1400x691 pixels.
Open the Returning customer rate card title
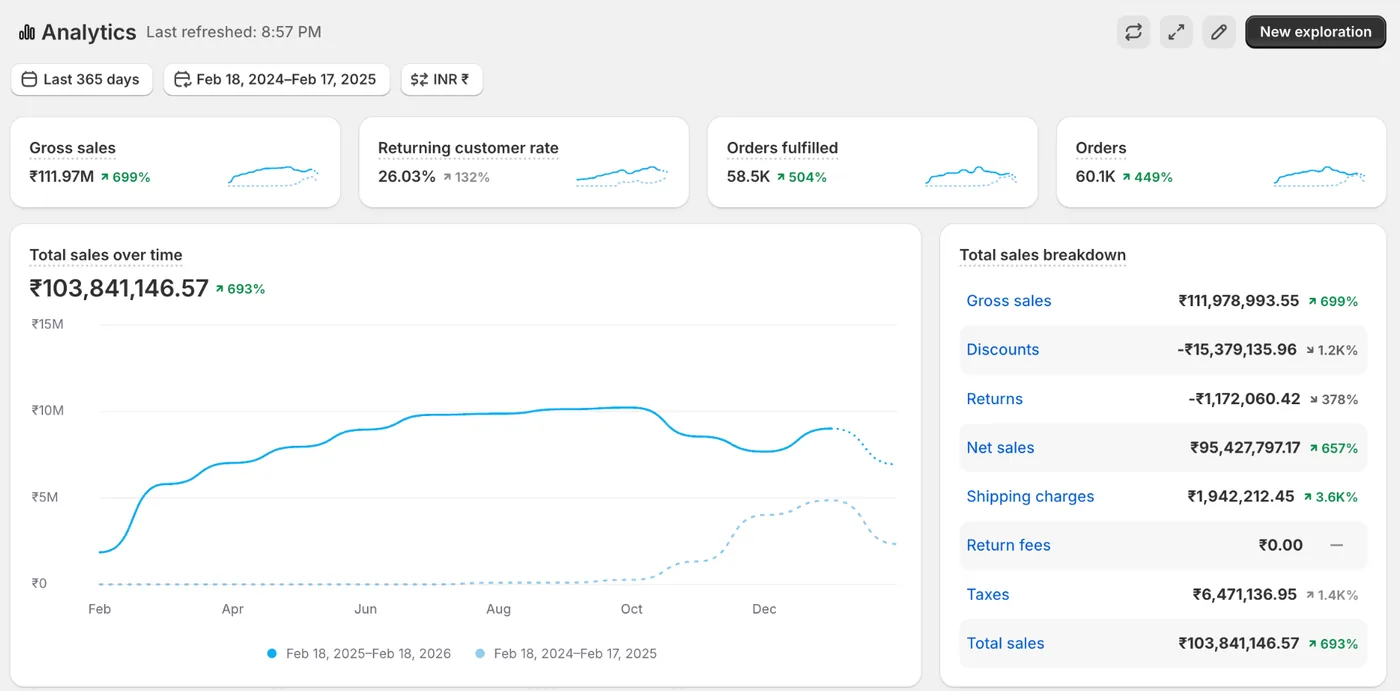point(468,148)
